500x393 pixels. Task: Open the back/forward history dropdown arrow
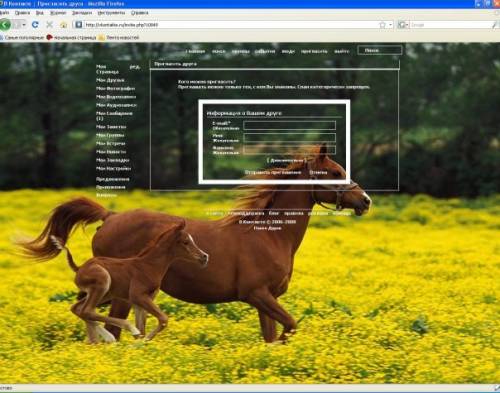(x=23, y=25)
